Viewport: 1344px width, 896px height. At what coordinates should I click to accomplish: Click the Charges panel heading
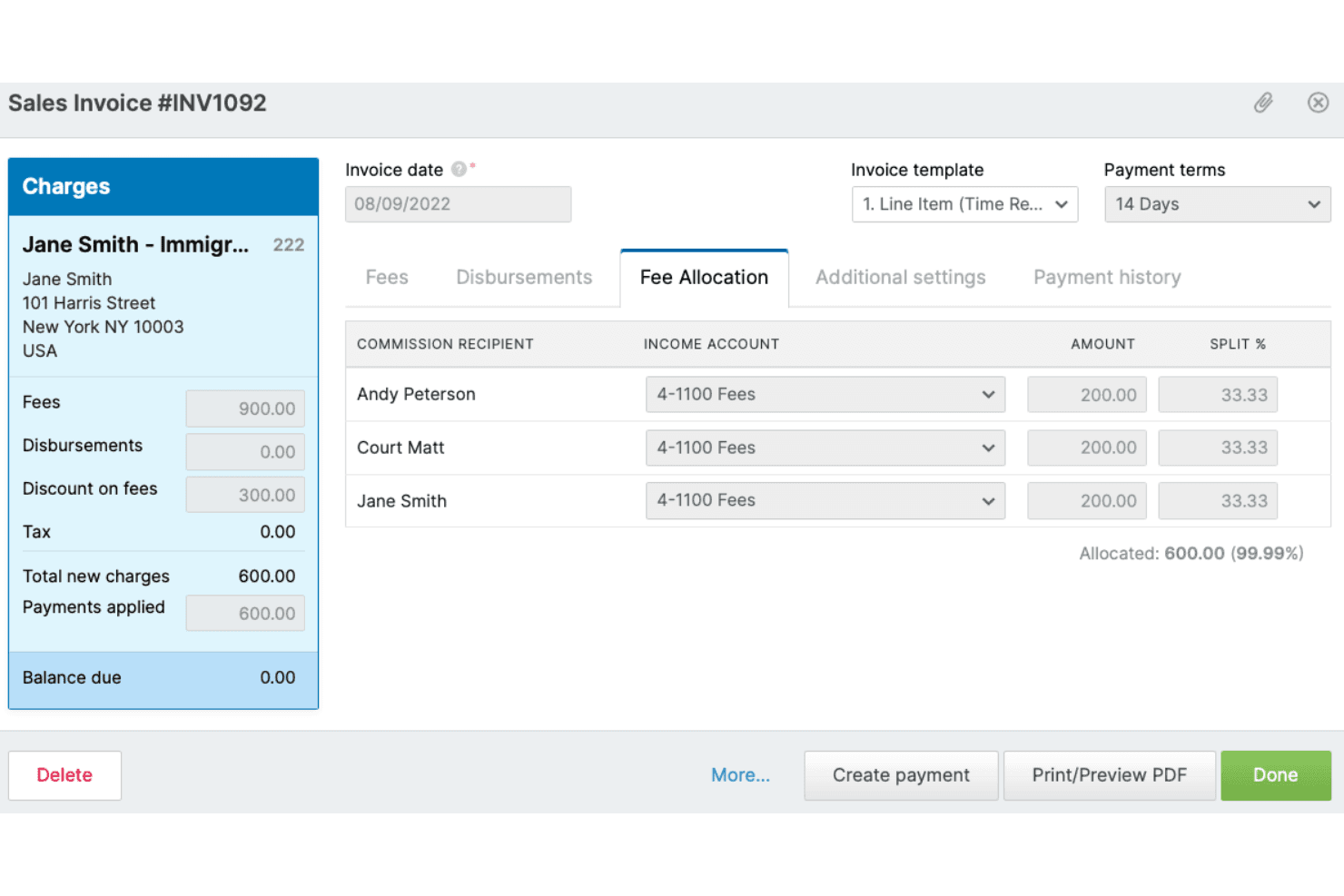pos(66,187)
